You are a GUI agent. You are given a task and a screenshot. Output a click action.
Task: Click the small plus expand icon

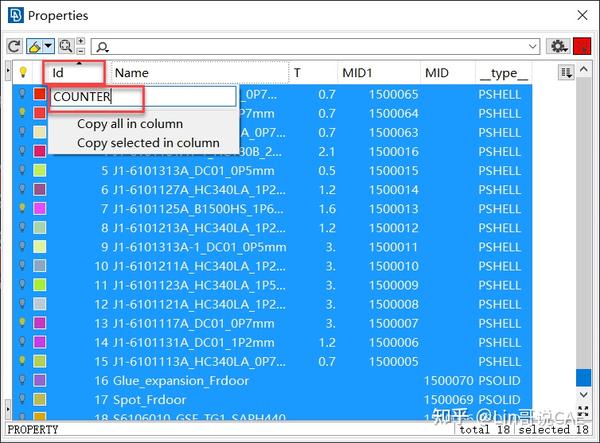pyautogui.click(x=80, y=41)
